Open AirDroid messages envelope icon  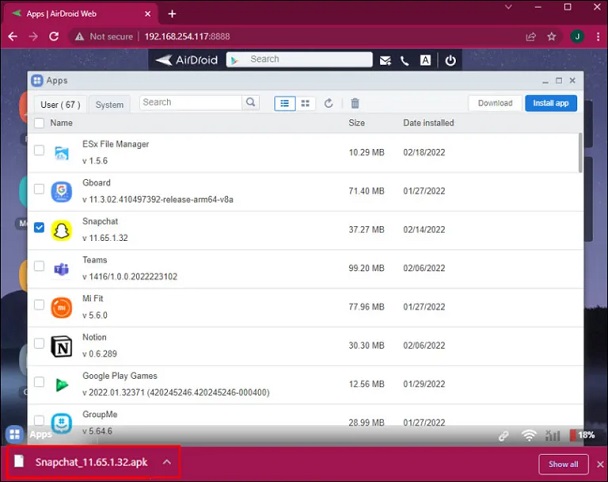tap(385, 60)
